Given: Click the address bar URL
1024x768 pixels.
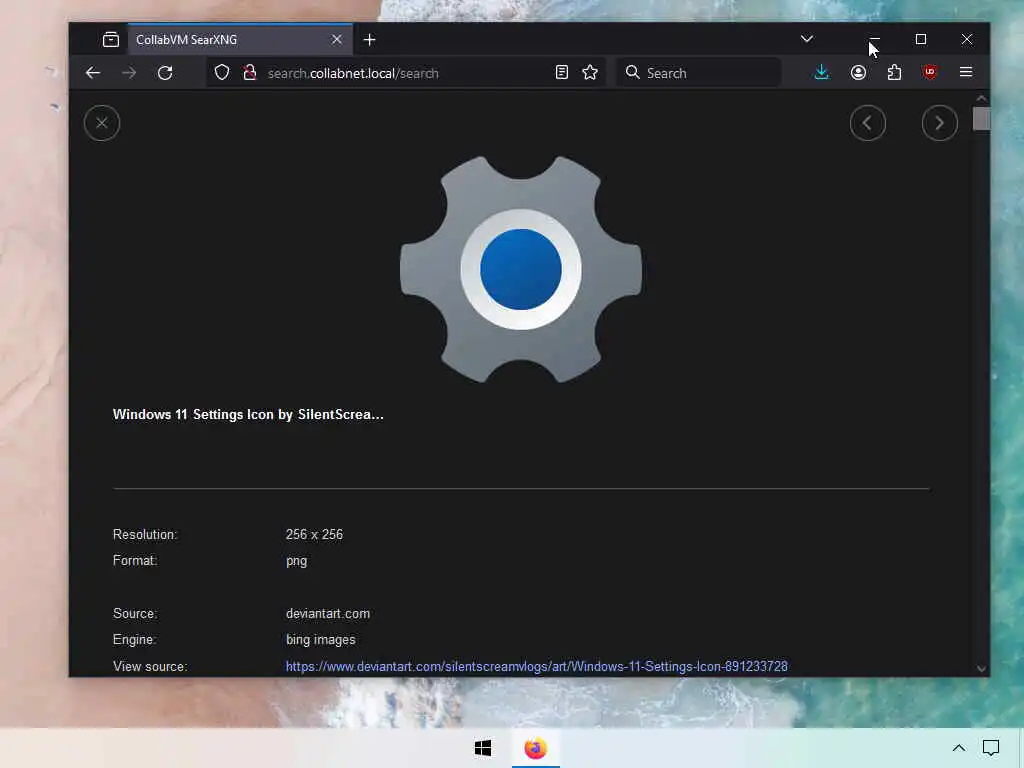Looking at the screenshot, I should (x=353, y=73).
